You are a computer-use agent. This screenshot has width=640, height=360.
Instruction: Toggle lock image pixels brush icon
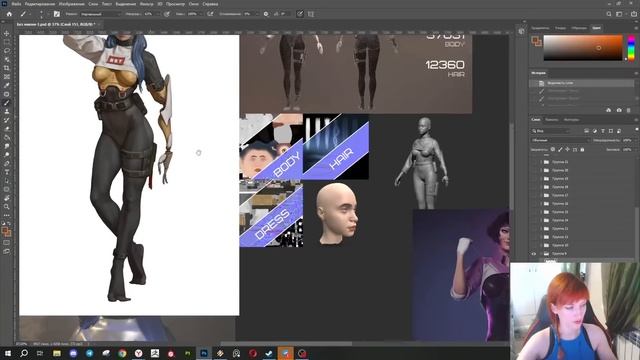coord(560,150)
